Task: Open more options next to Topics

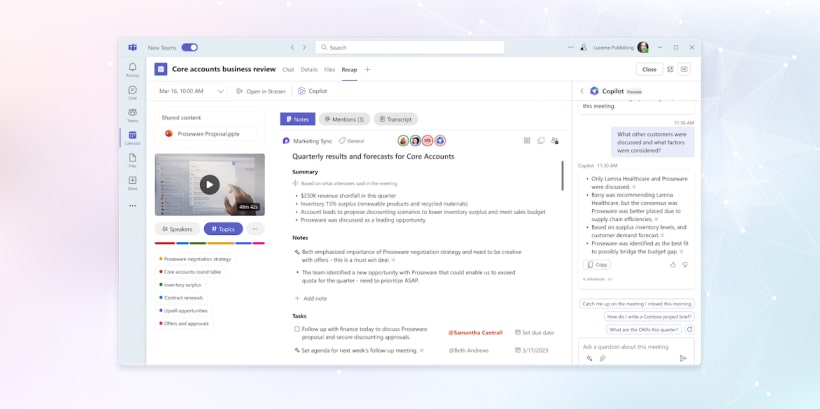Action: [255, 229]
